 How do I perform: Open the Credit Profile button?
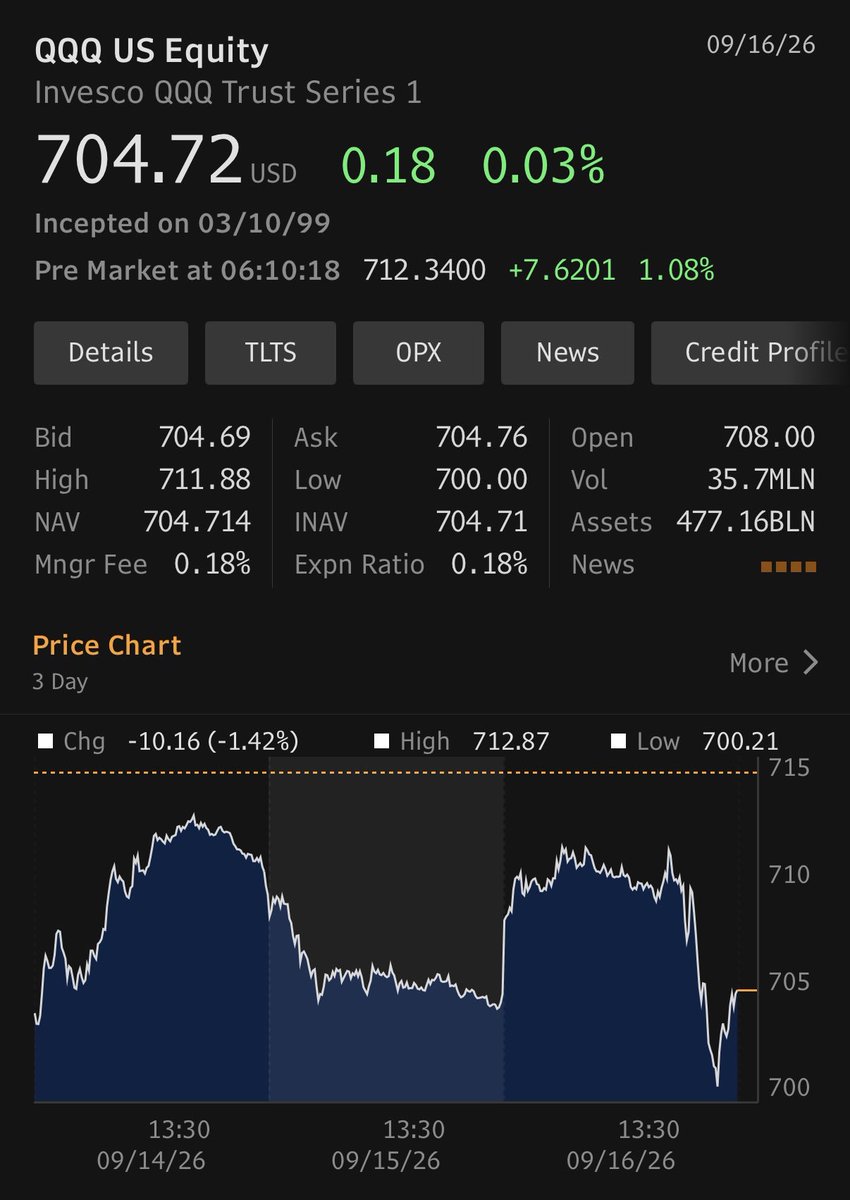tap(750, 353)
